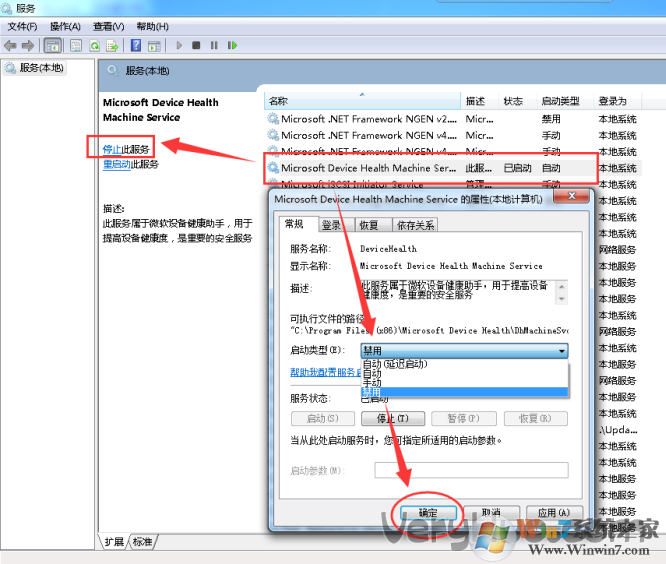
Task: Click the \Upda... cell in the login column
Action: [618, 430]
